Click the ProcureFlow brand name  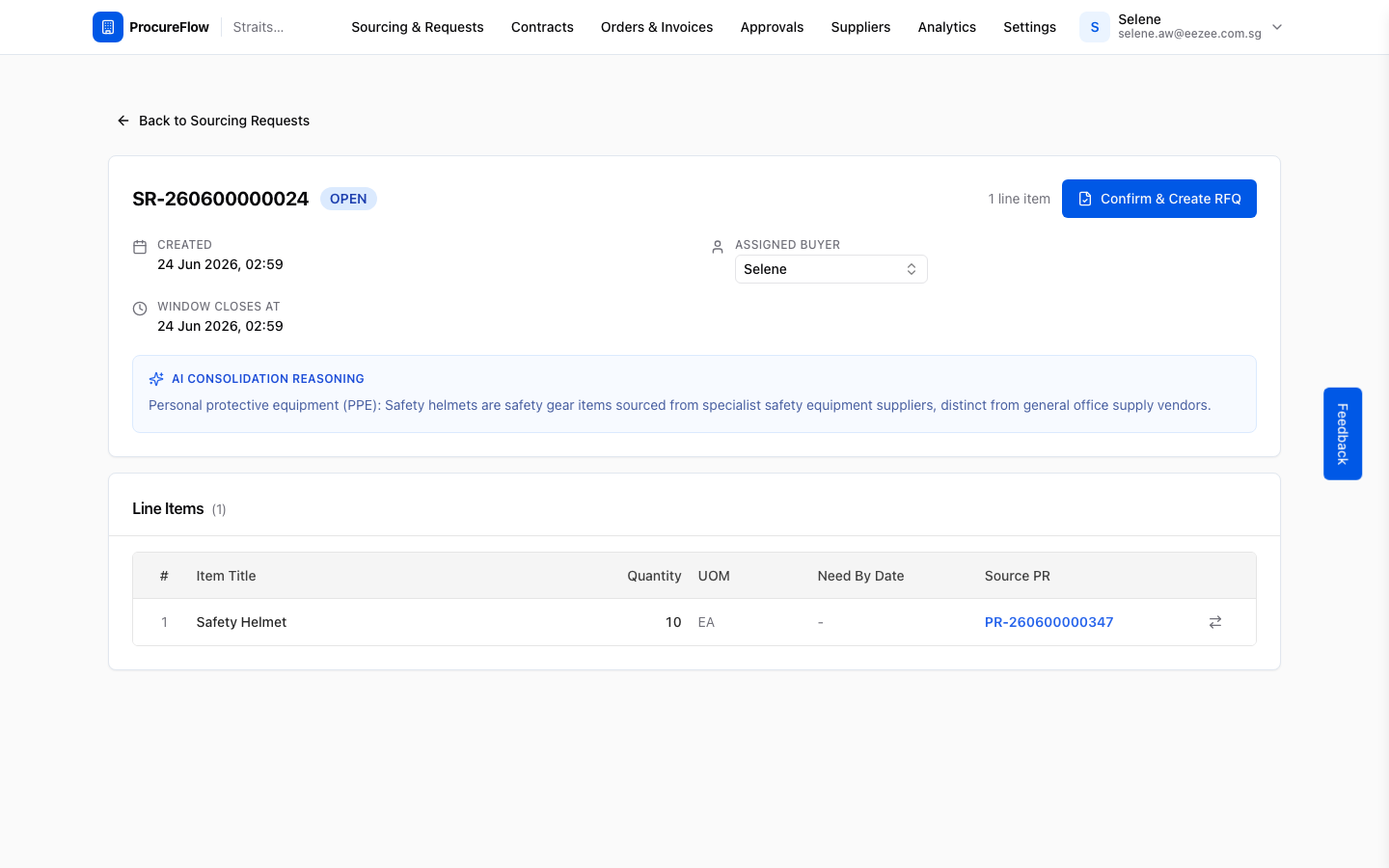coord(169,27)
